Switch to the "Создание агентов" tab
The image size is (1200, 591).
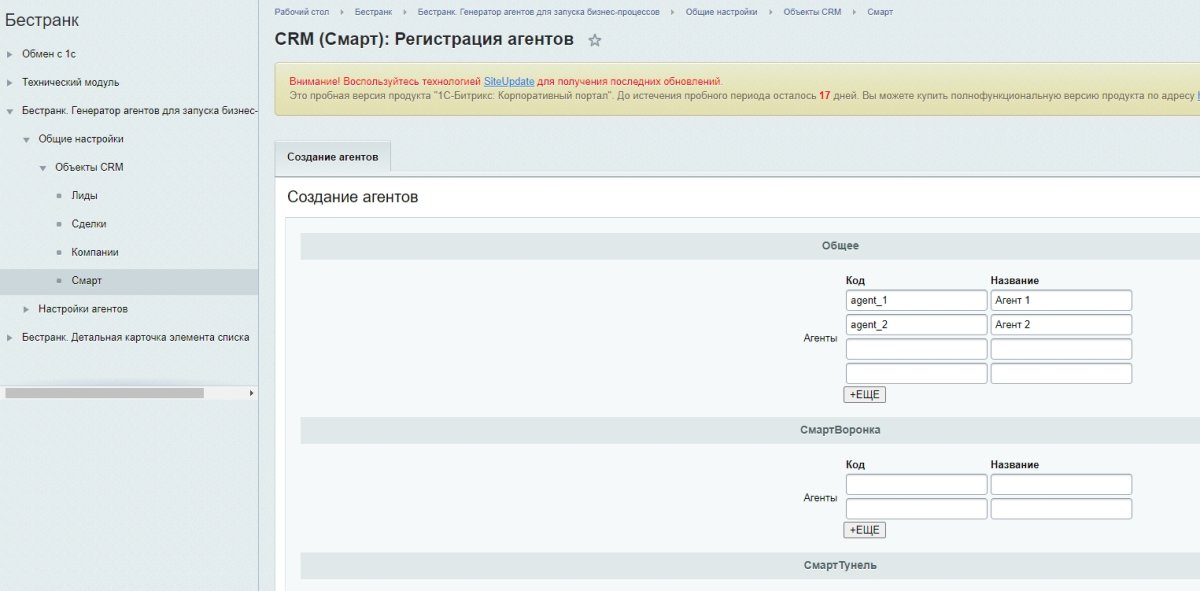coord(331,156)
